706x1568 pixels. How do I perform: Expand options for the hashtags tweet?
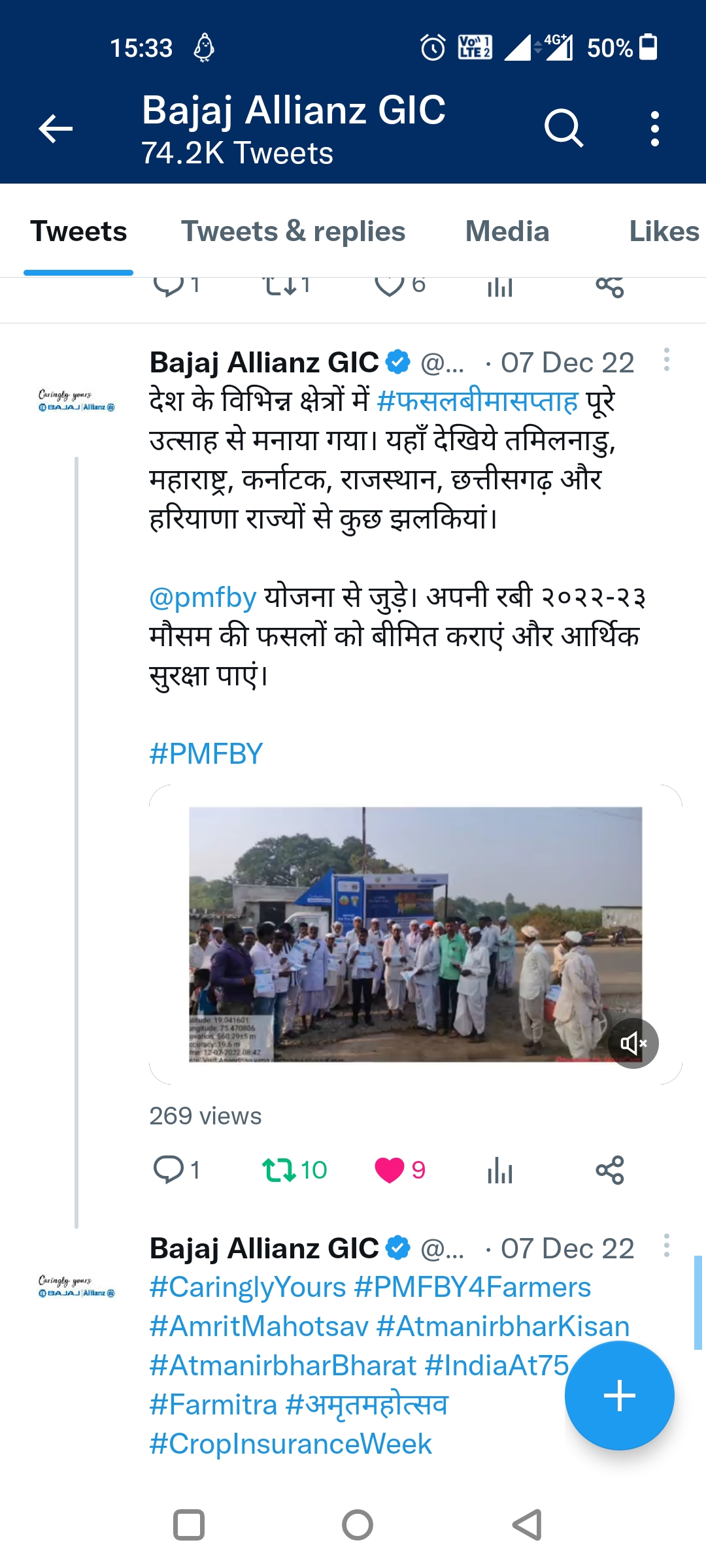(666, 1246)
